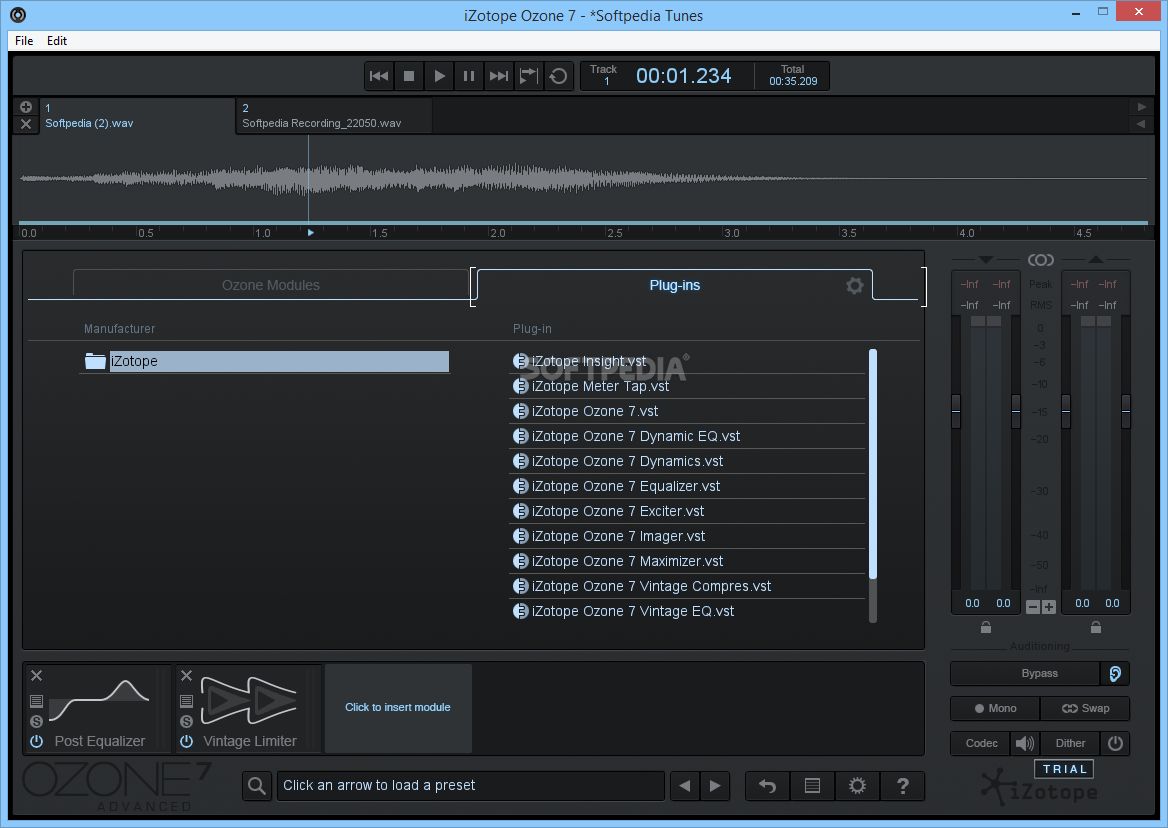Open Dither settings button
The image size is (1168, 828).
click(x=1070, y=743)
